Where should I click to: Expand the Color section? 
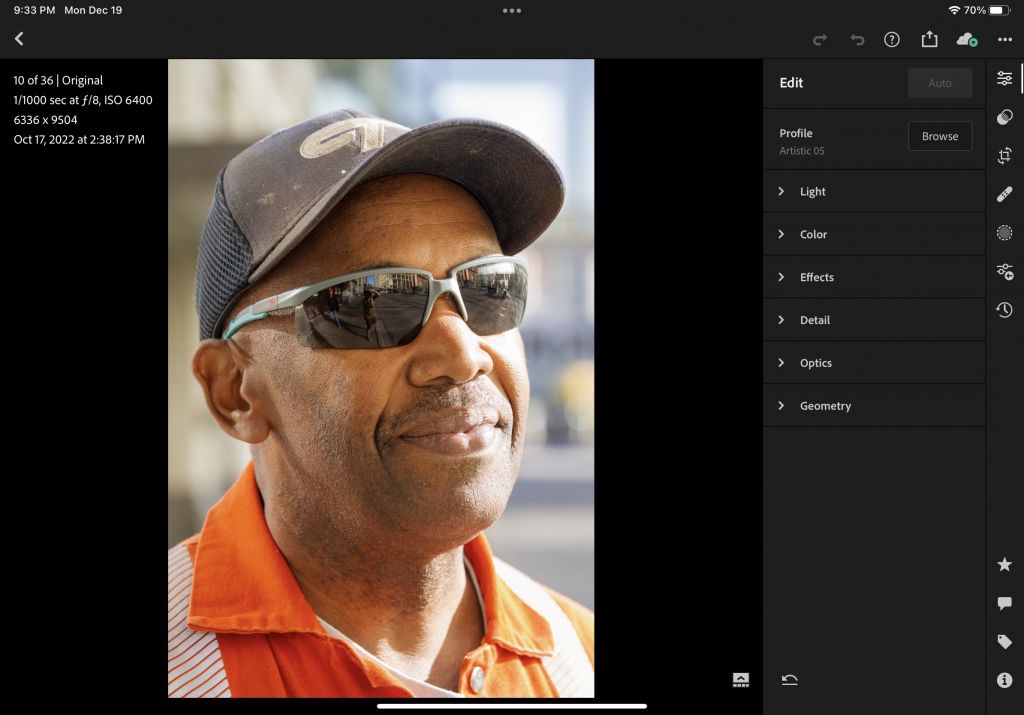pyautogui.click(x=813, y=234)
